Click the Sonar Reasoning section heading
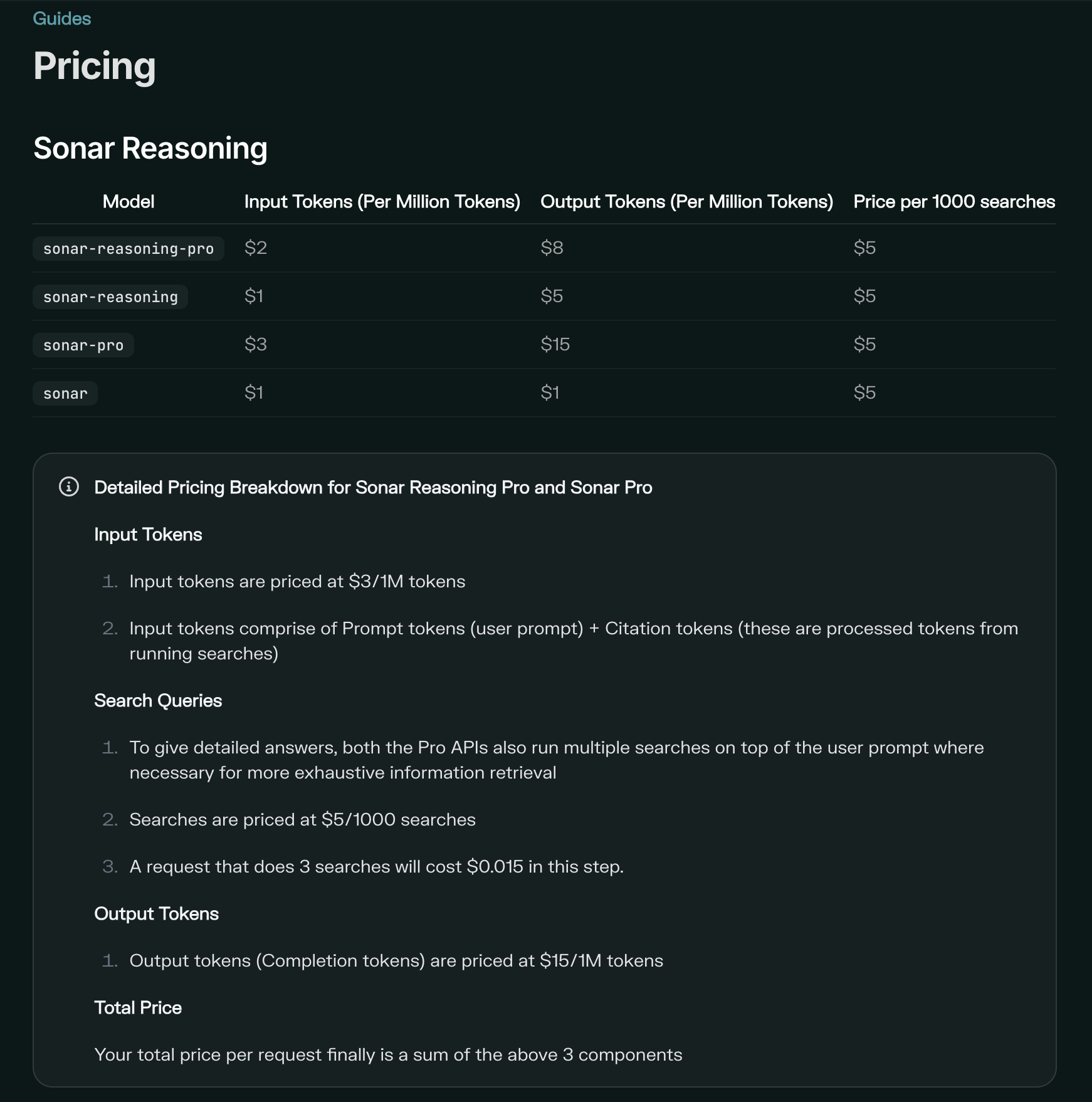 (x=150, y=149)
